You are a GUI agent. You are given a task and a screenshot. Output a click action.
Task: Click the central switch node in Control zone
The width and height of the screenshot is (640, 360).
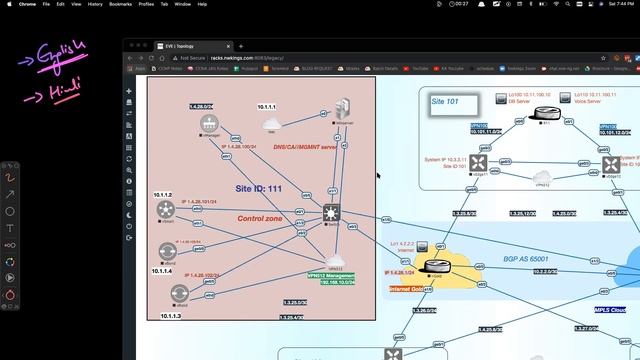tap(331, 213)
